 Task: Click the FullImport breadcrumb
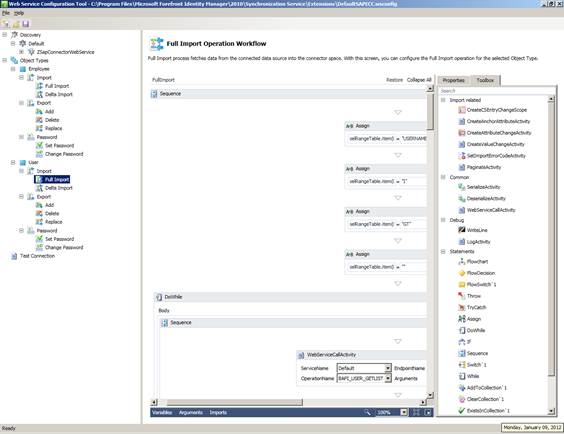tap(163, 80)
